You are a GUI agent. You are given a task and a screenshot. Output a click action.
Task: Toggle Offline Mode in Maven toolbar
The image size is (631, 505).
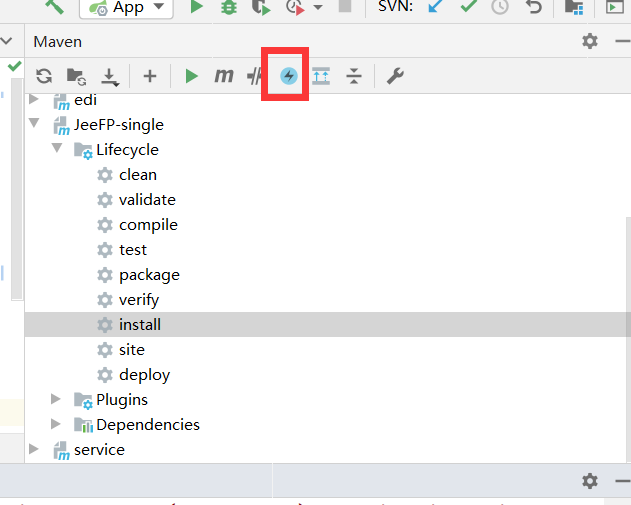coord(255,76)
